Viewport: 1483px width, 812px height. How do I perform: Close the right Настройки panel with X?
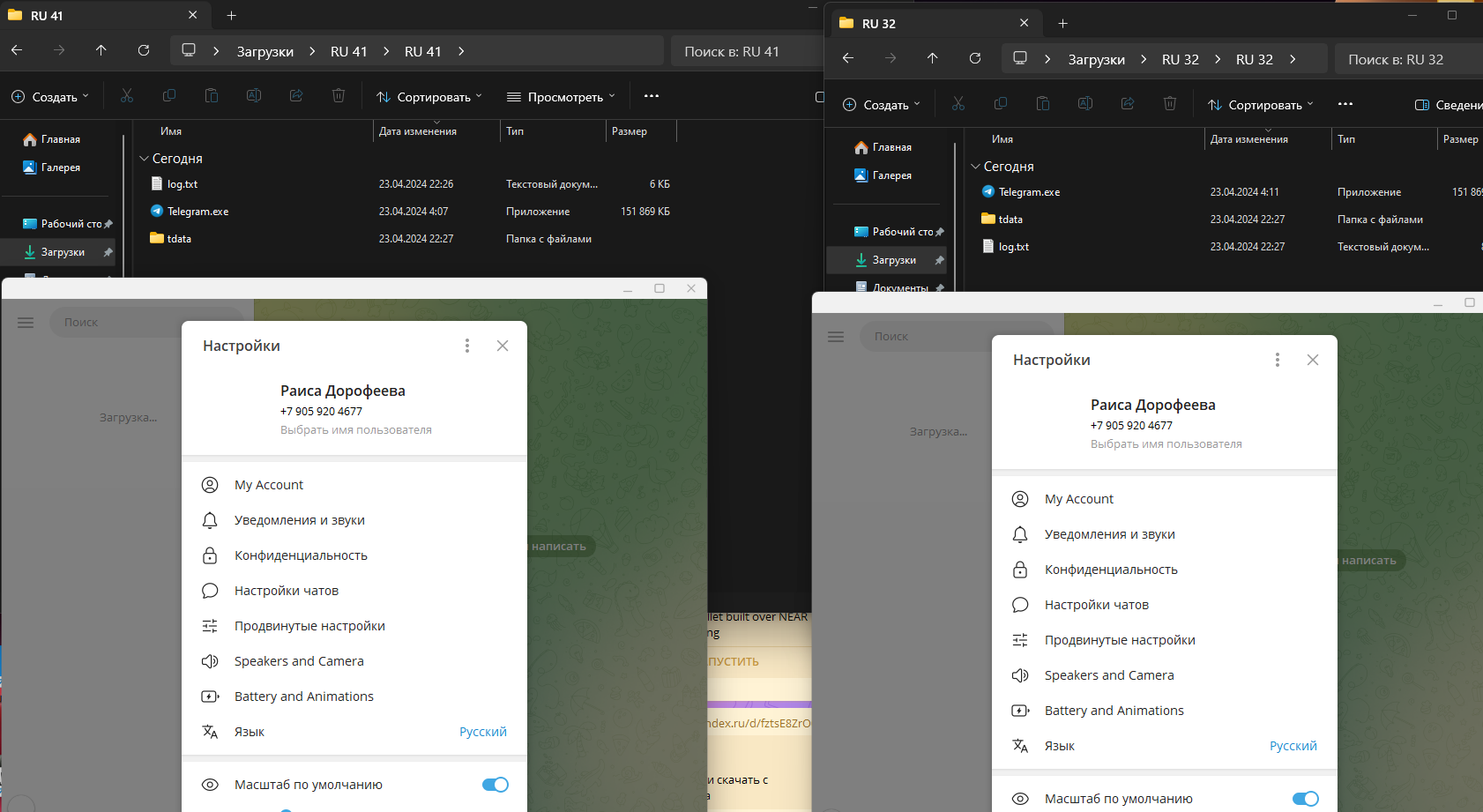point(1312,360)
